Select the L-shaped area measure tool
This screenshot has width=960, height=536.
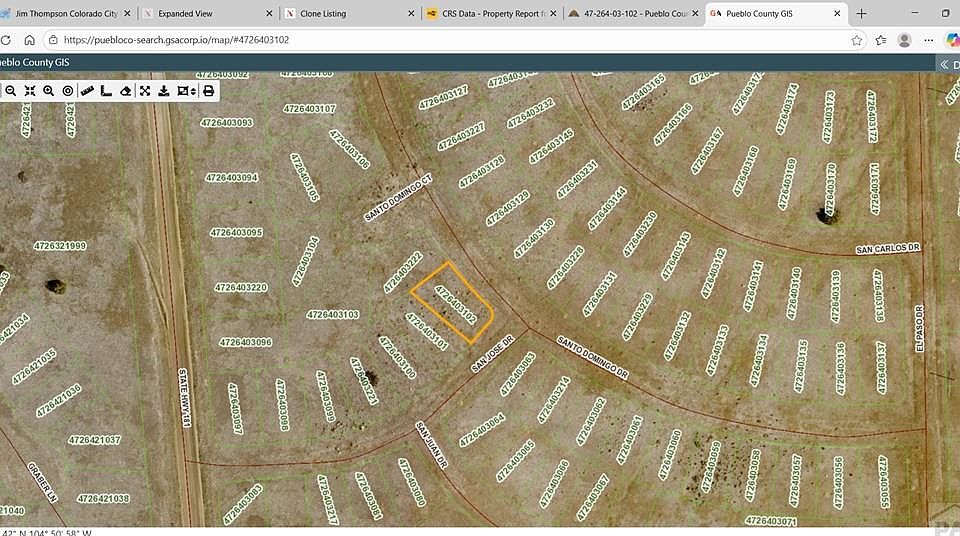(x=106, y=91)
